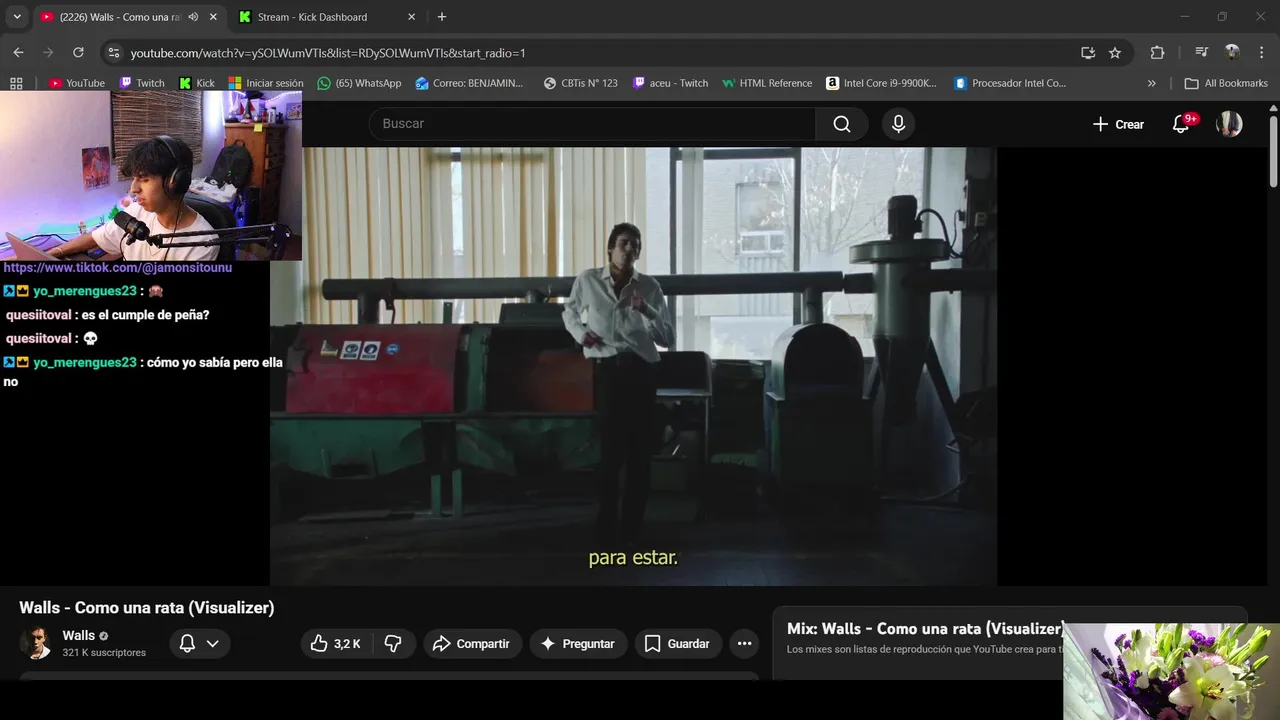Click '321 K suscriptores' text

coord(104,653)
